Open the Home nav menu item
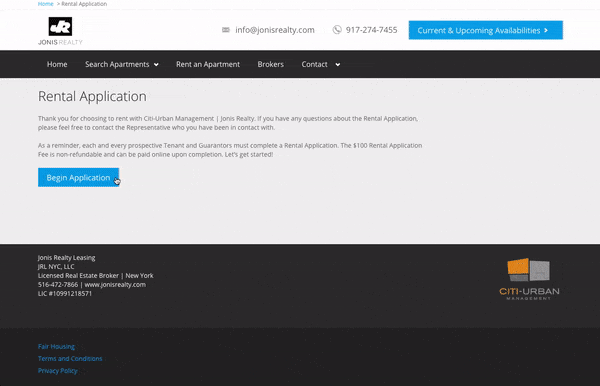Viewport: 600px width, 386px height. pyautogui.click(x=57, y=64)
